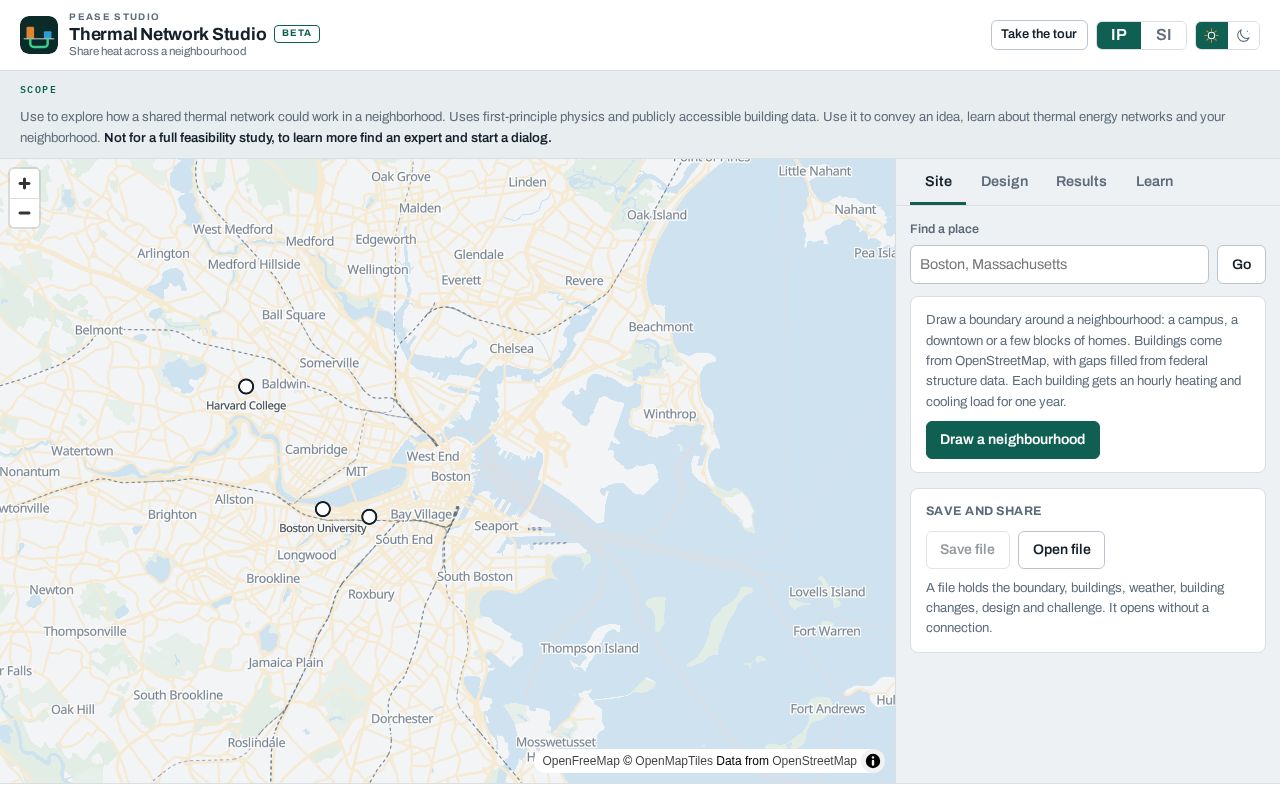Open the Results tab
The height and width of the screenshot is (800, 1280).
pyautogui.click(x=1081, y=181)
